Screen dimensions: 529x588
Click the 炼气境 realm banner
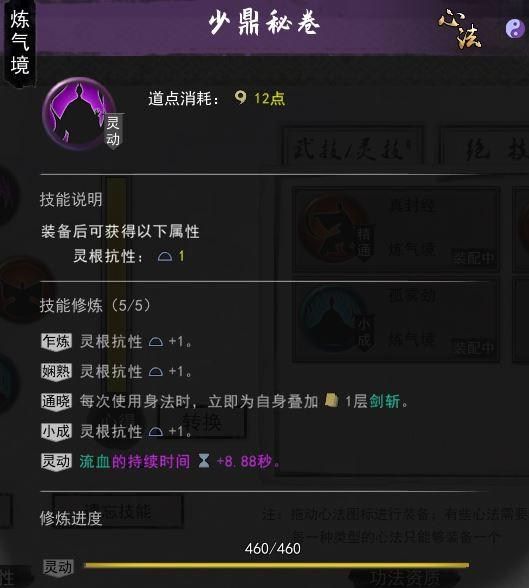pyautogui.click(x=19, y=42)
